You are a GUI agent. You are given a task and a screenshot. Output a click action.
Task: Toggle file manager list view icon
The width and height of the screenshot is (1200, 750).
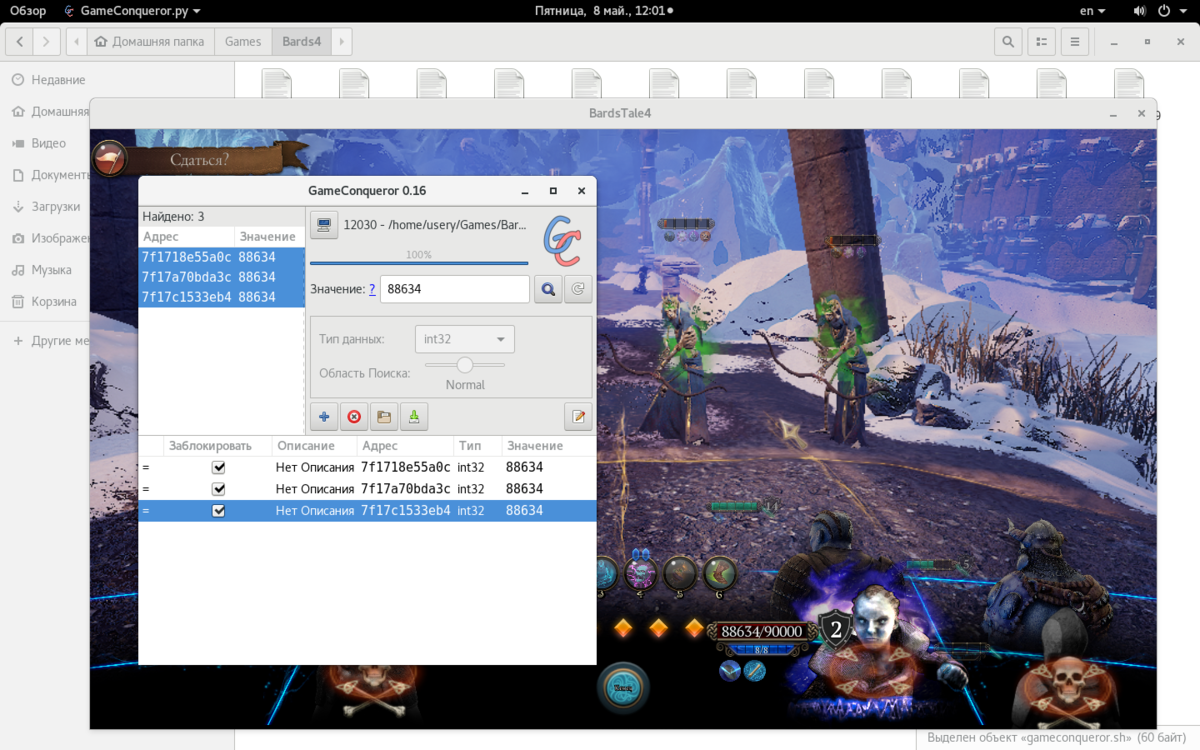[x=1041, y=42]
